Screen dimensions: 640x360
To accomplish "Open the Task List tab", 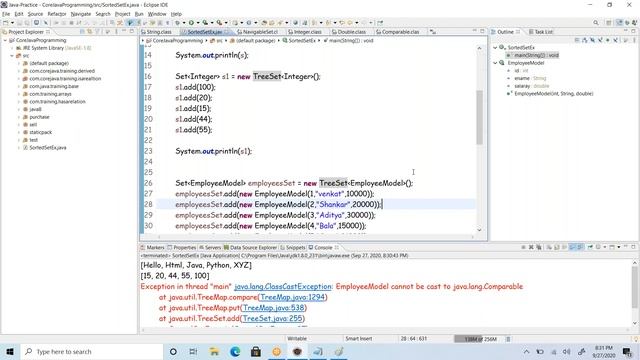I will click(540, 32).
